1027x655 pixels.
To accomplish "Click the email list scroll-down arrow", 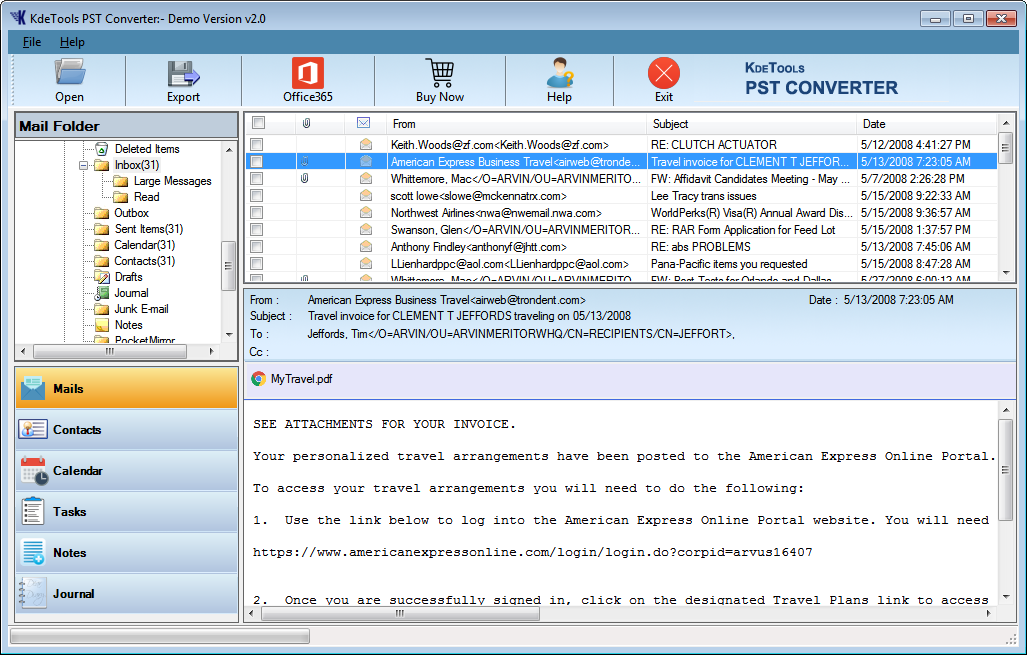I will (x=1006, y=272).
